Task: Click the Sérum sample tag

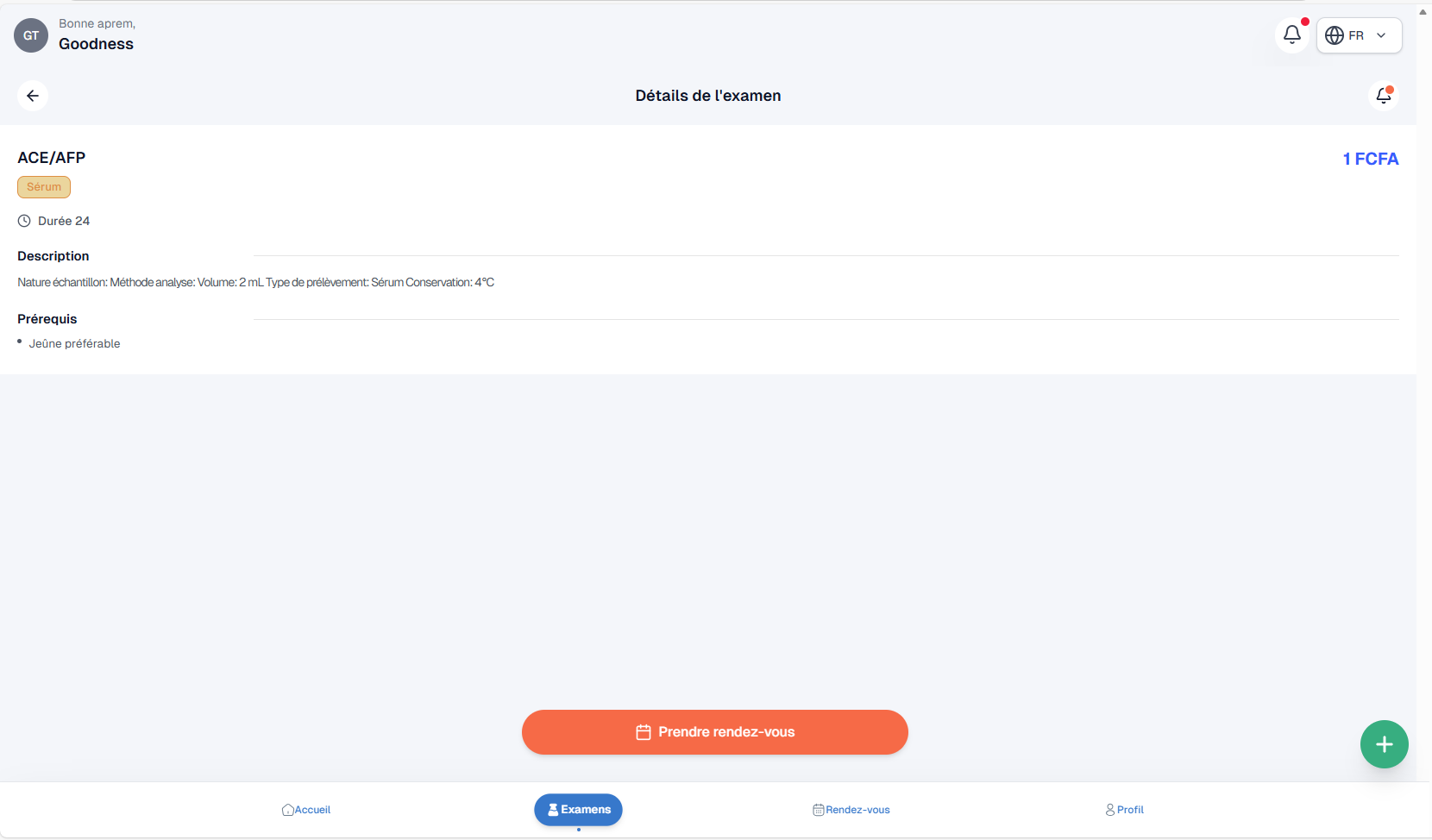Action: tap(44, 187)
